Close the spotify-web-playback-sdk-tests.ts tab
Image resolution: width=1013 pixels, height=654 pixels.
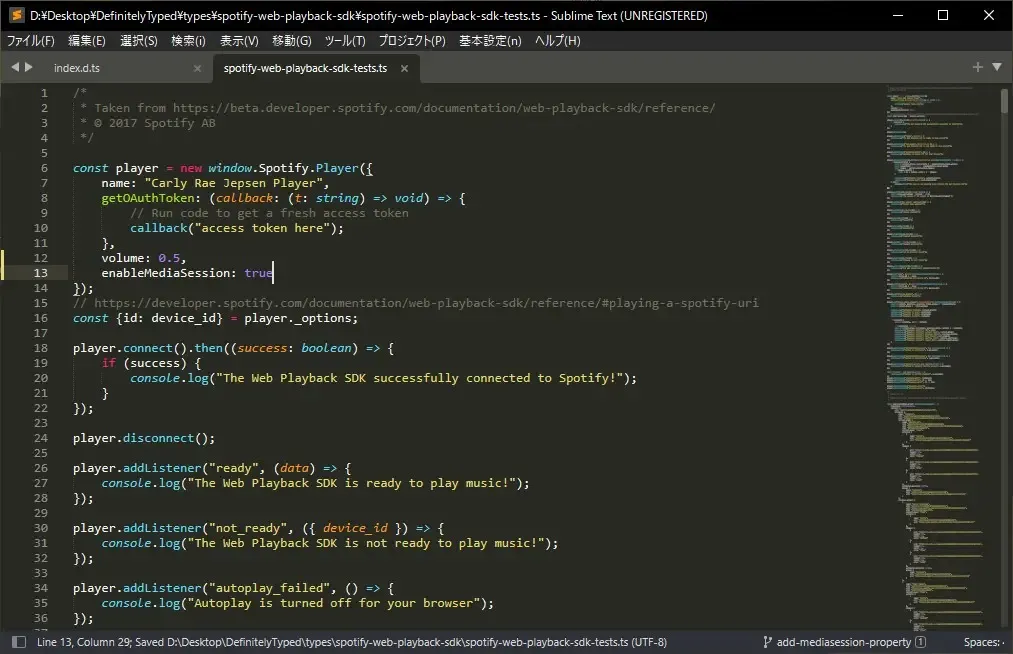pyautogui.click(x=404, y=69)
